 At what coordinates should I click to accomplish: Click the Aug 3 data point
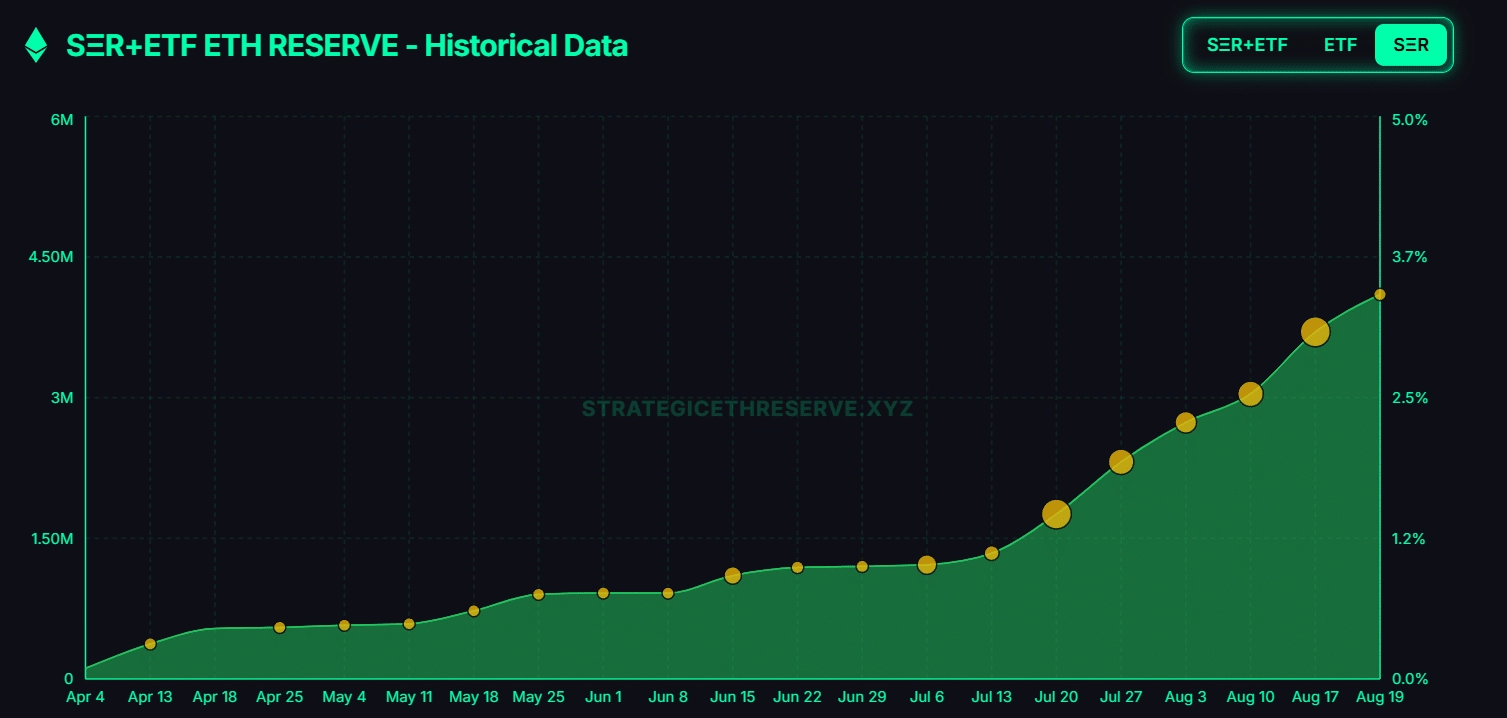click(x=1186, y=422)
